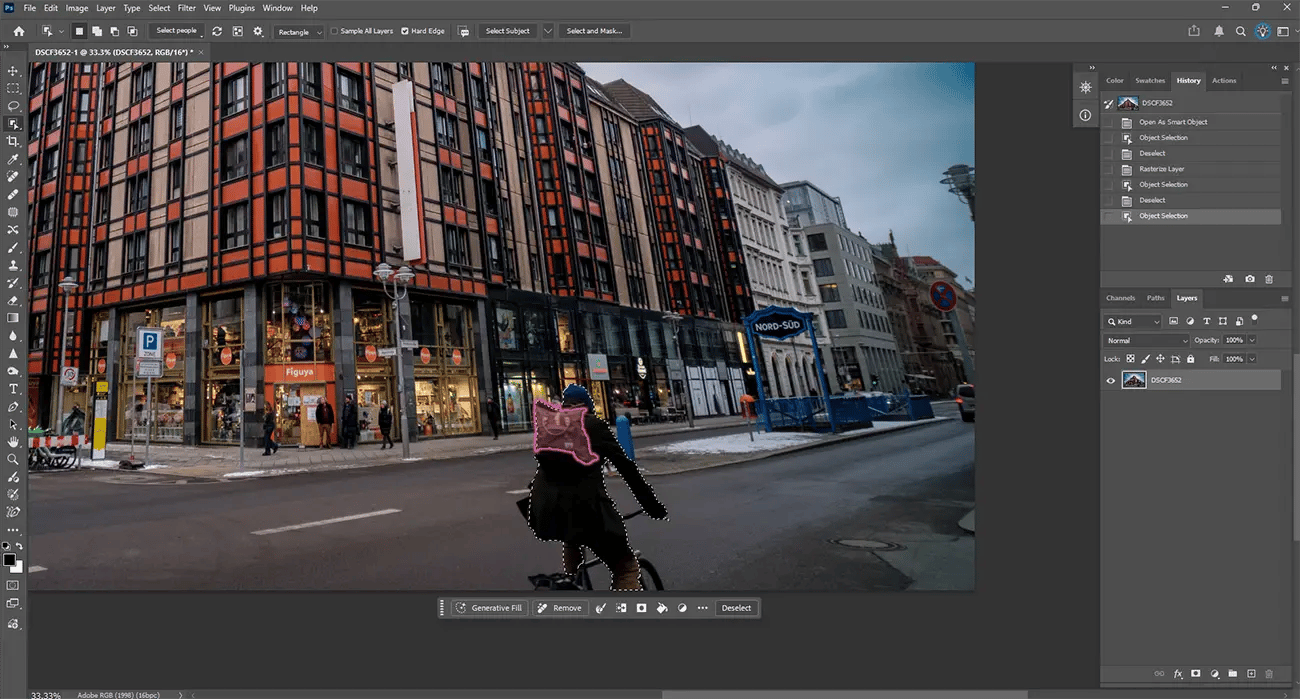Click the Generative Fill button
The width and height of the screenshot is (1300, 699).
[489, 608]
